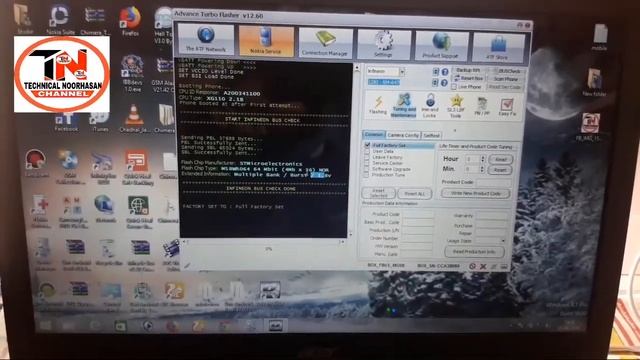
Task: Click Write New Product Code button
Action: (476, 193)
